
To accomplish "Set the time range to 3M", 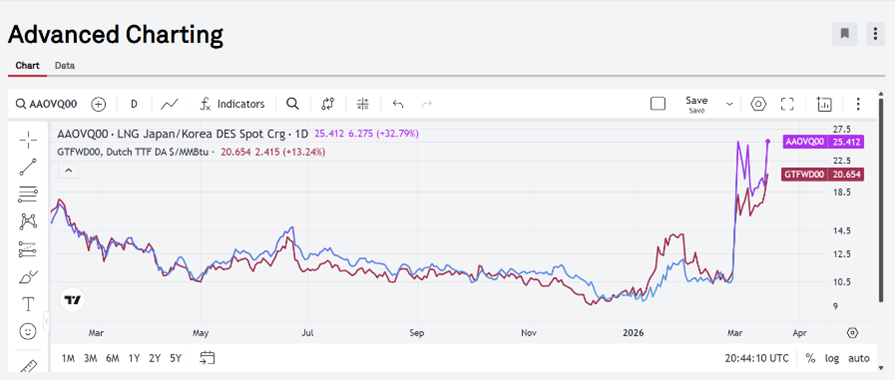I will click(x=90, y=358).
